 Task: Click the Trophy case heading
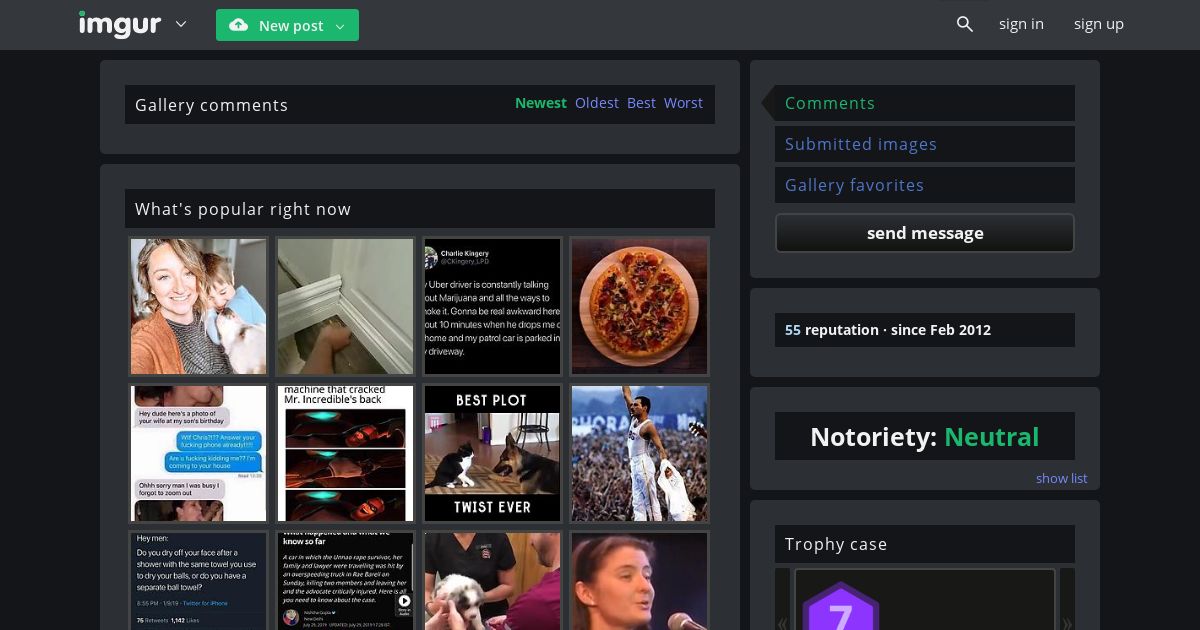836,544
